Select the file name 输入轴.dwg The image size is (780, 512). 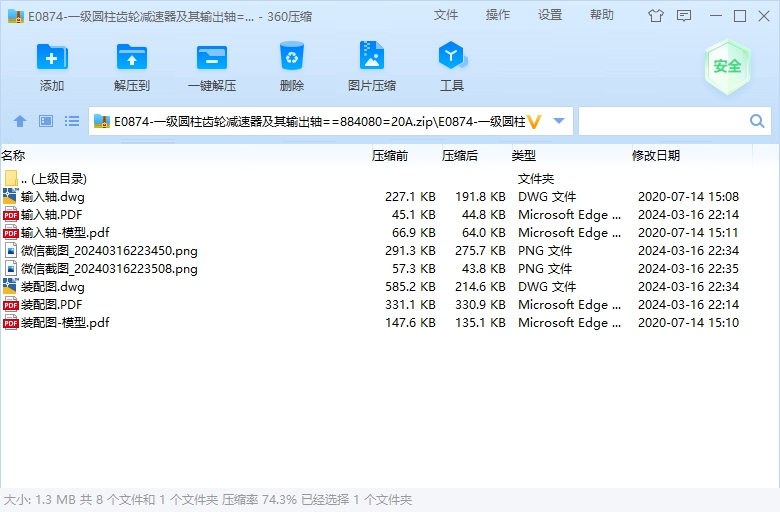click(x=53, y=197)
